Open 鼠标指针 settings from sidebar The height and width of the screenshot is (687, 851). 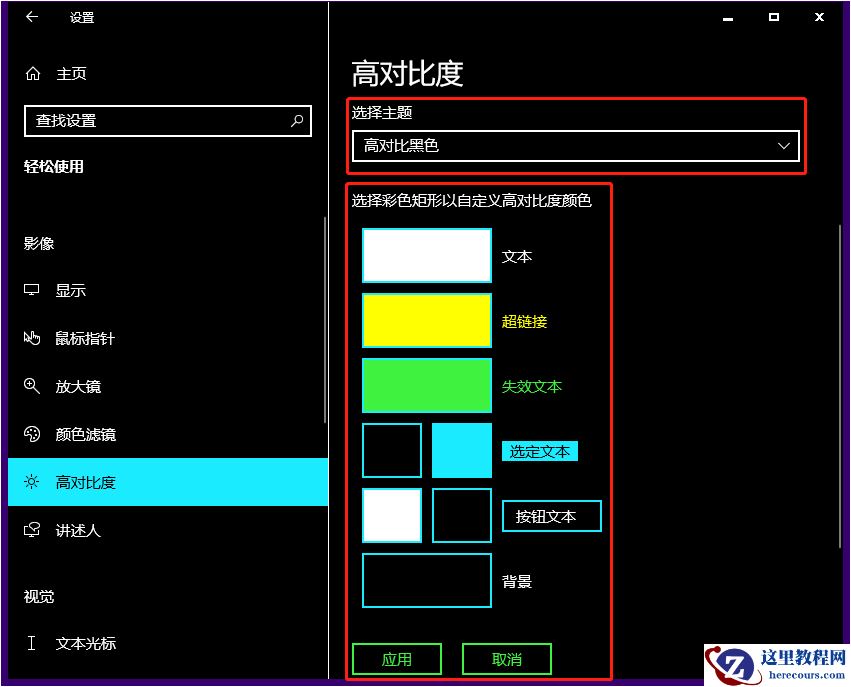[31, 338]
